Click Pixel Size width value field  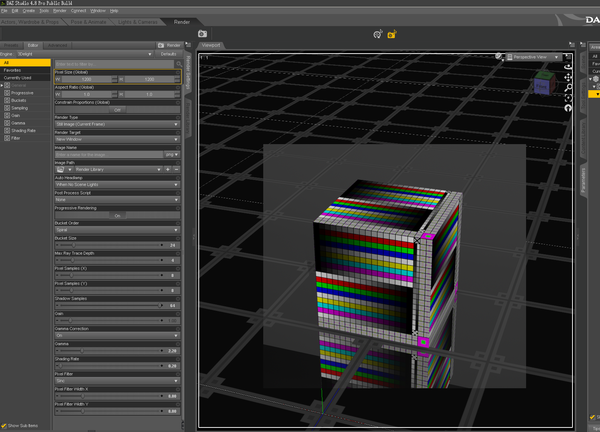(86, 79)
